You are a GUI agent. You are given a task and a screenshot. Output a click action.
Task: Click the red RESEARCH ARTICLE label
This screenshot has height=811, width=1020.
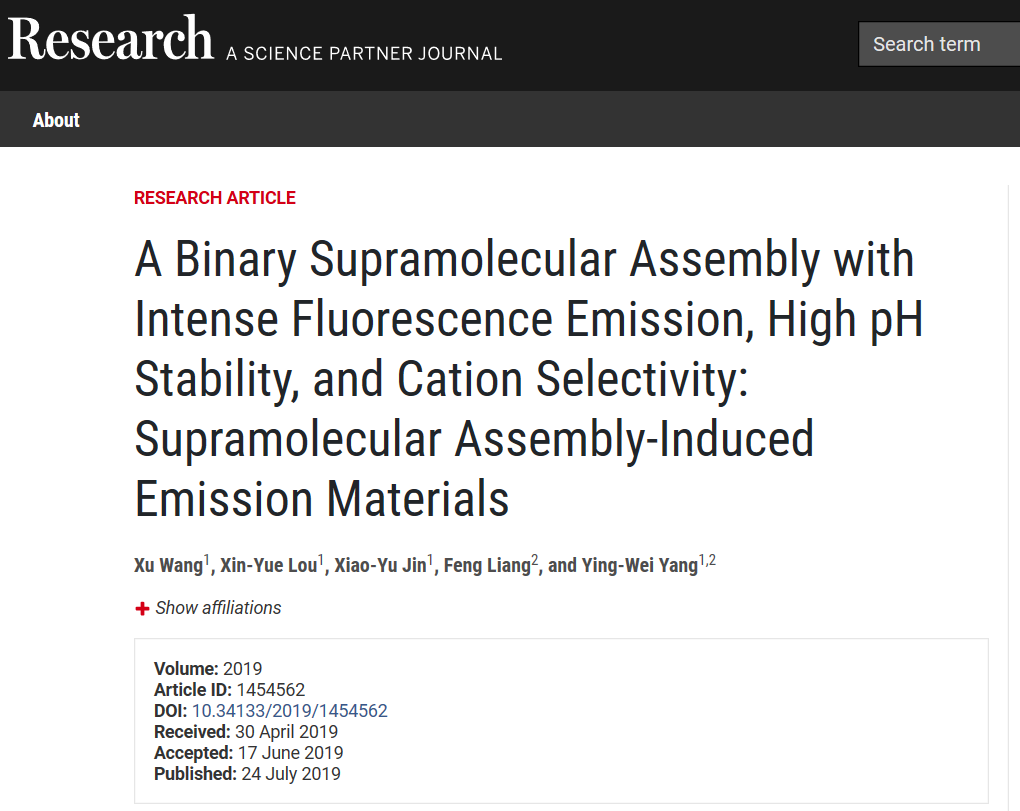click(x=215, y=198)
